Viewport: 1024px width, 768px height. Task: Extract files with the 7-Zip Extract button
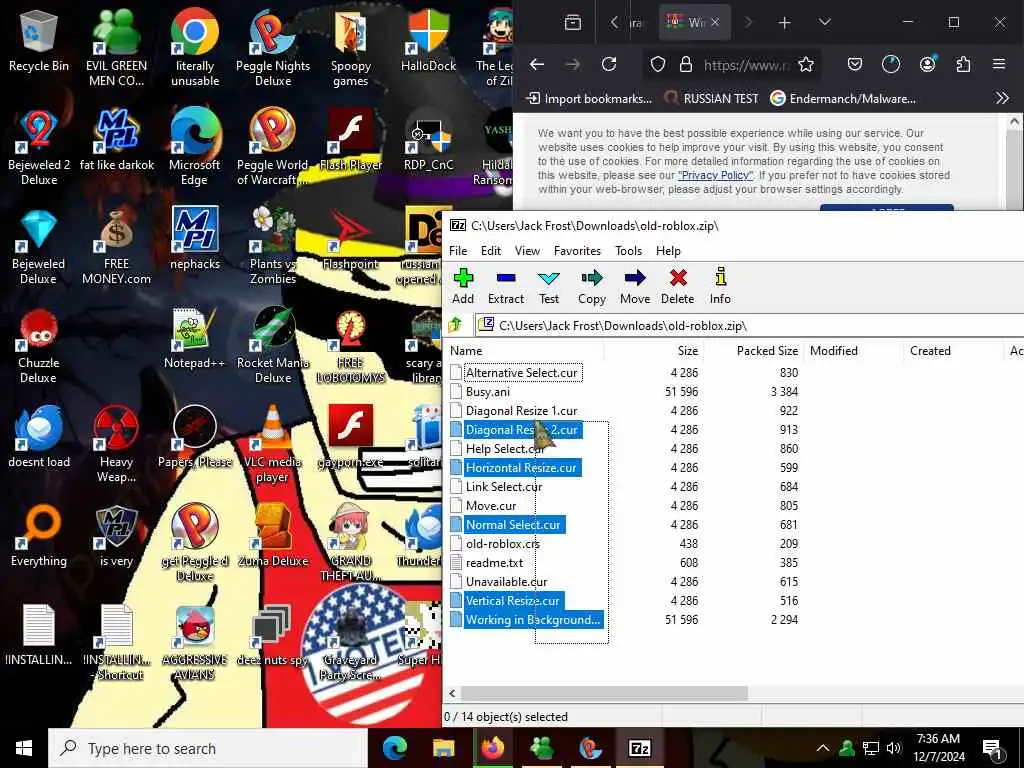(505, 286)
